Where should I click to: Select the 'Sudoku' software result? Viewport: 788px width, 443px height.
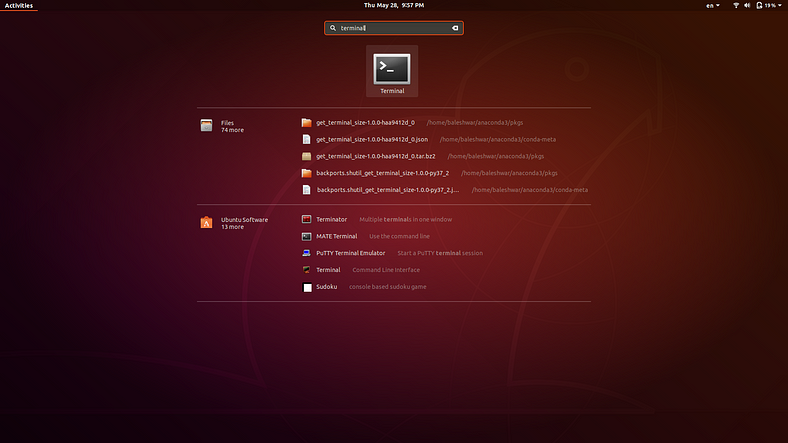(326, 287)
